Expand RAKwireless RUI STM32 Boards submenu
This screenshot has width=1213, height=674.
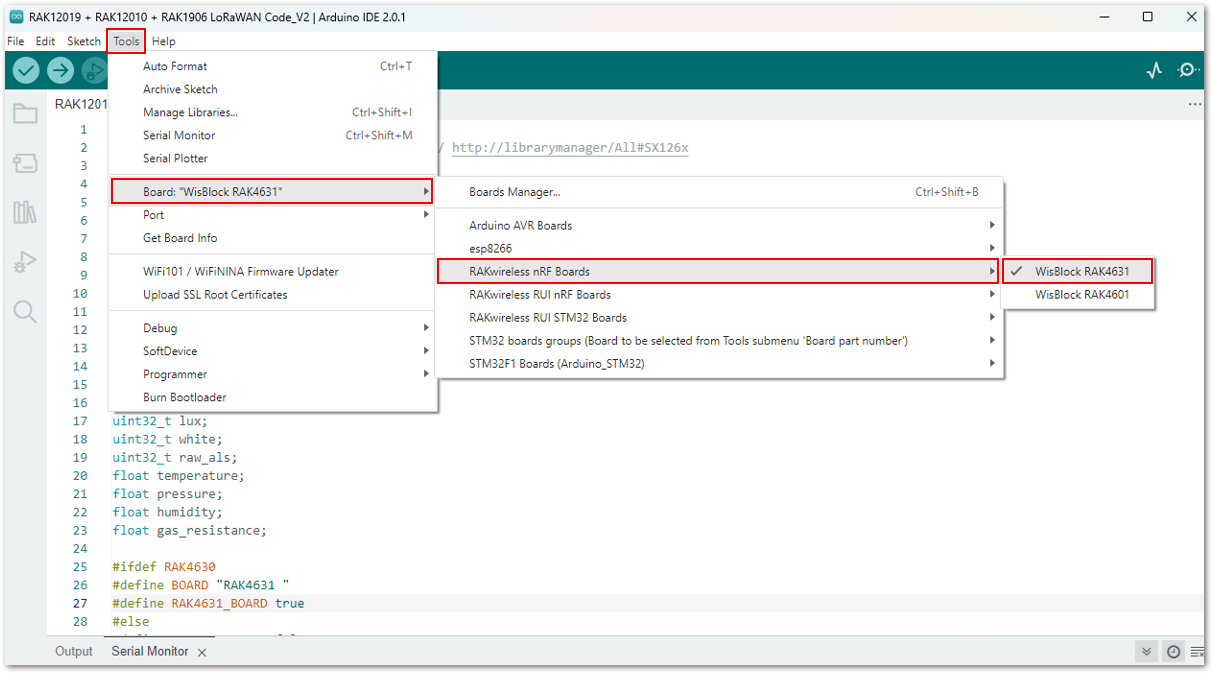pyautogui.click(x=719, y=317)
